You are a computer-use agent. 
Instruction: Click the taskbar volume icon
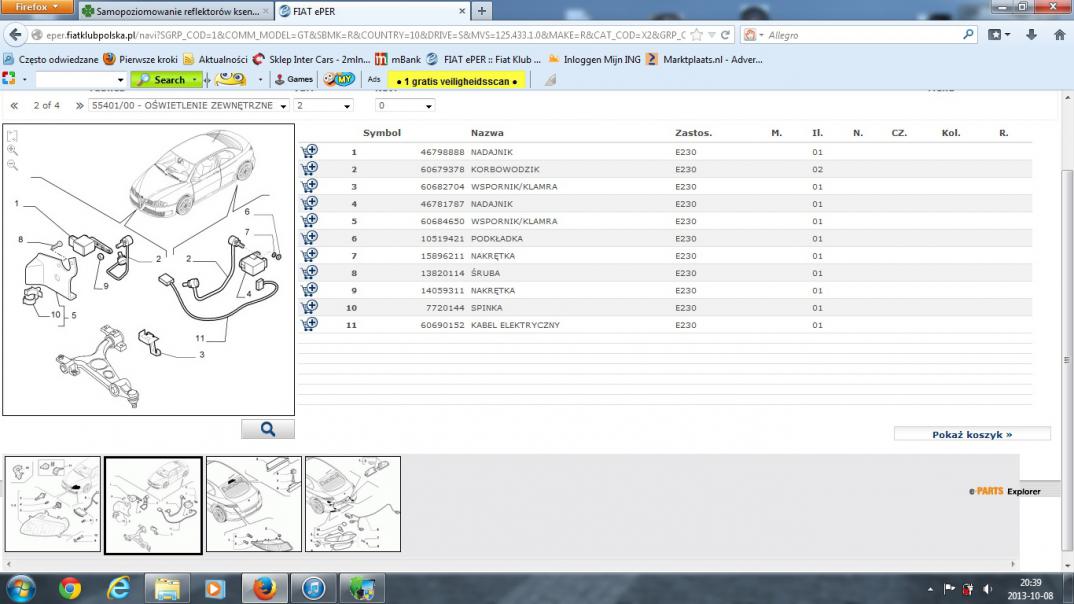(x=987, y=588)
